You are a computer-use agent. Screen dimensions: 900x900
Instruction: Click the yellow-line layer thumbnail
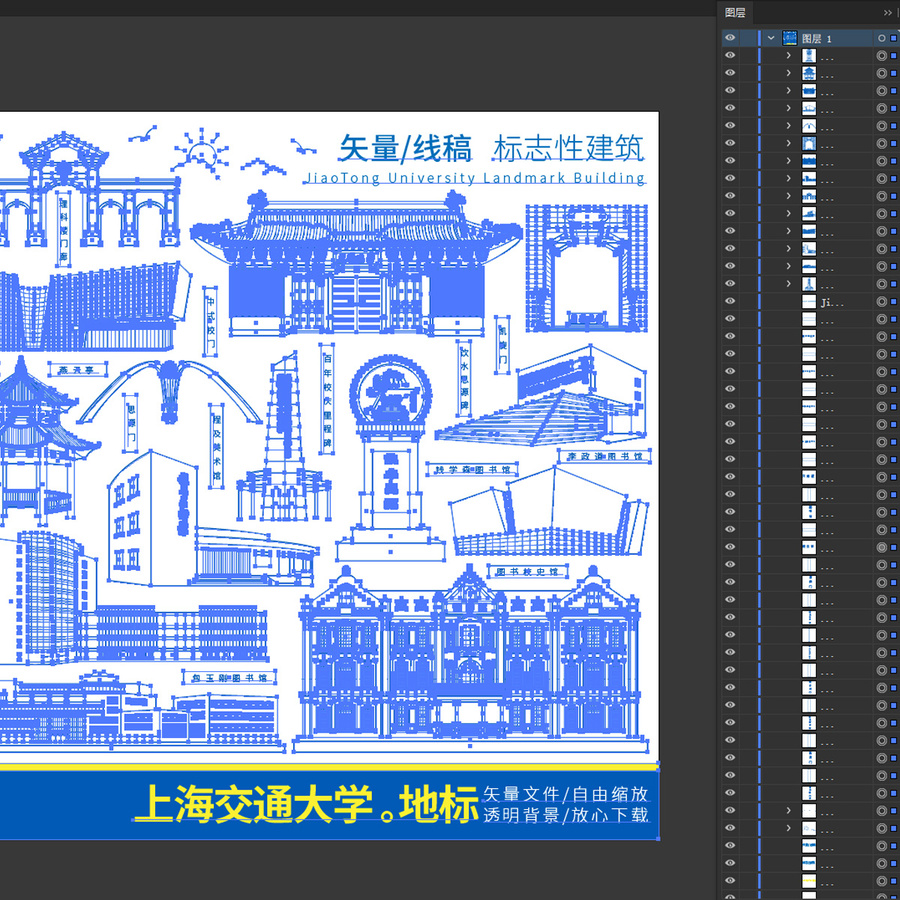809,880
